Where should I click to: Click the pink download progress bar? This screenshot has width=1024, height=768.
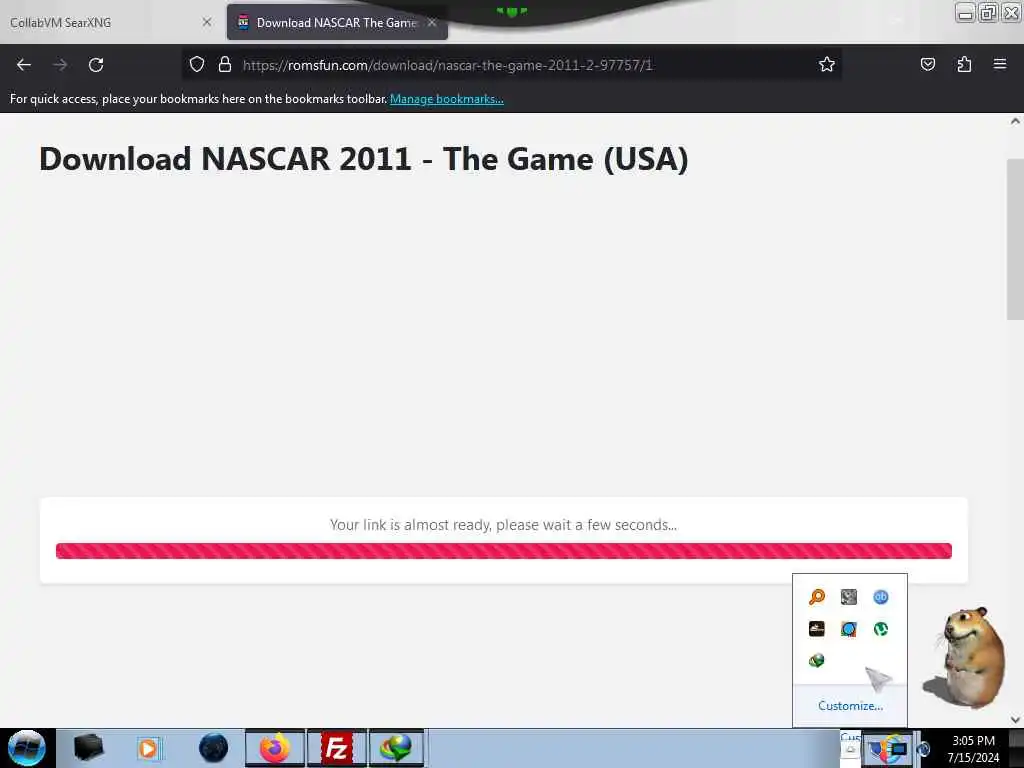point(504,551)
